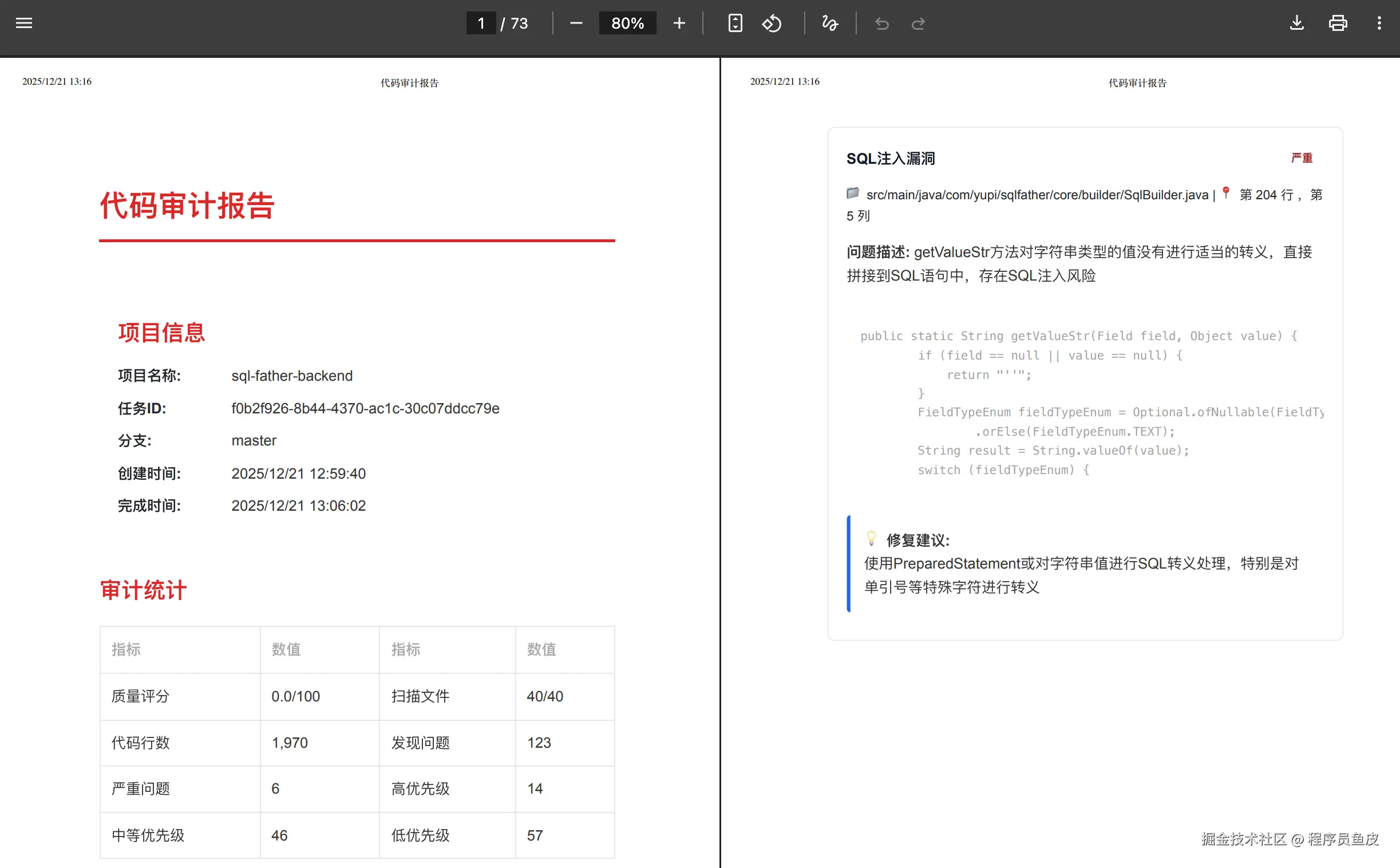Click the zoom in plus button
Screen dimensions: 1400x868
679,23
